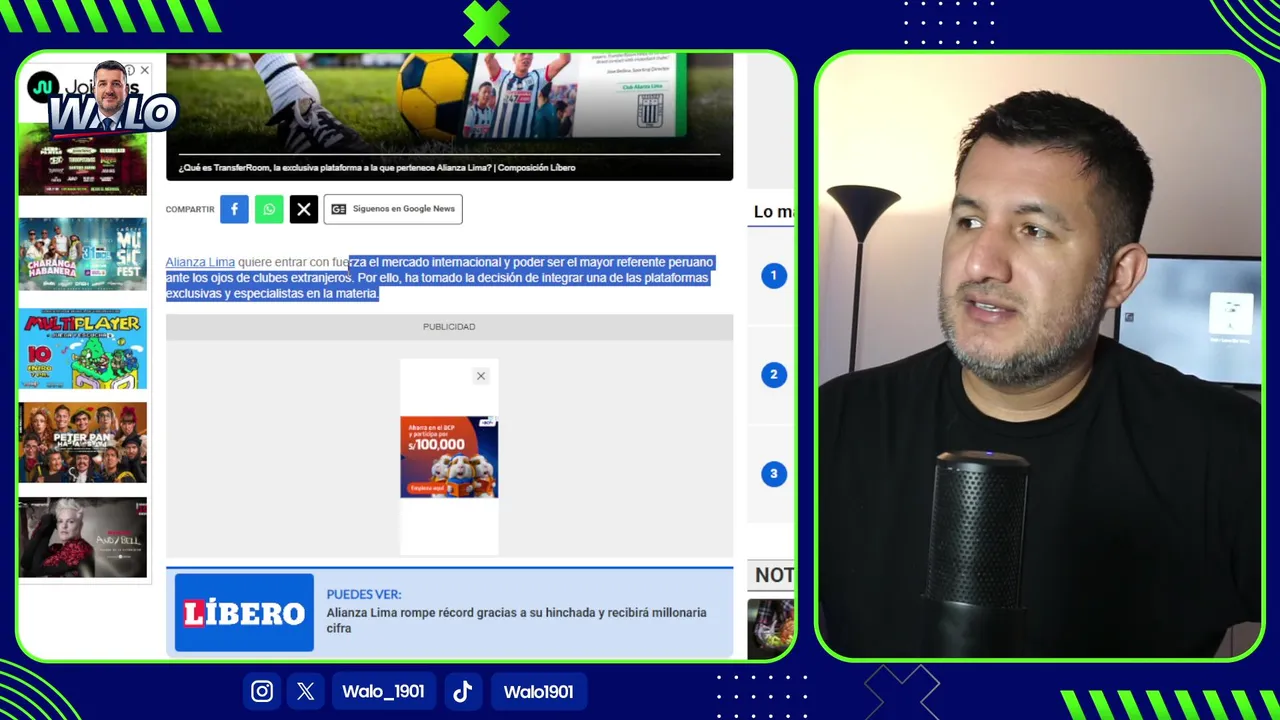Open article about Alianza Lima rompe récord

[516, 620]
